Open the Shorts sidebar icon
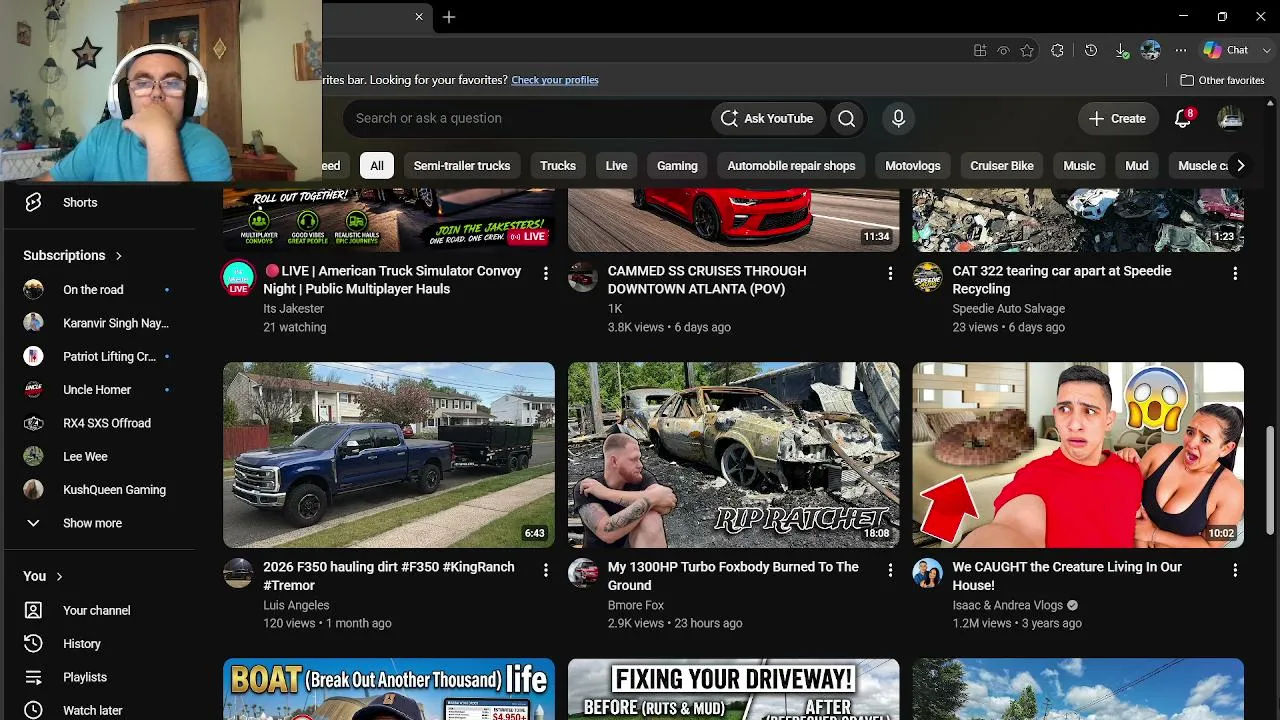 click(x=33, y=202)
